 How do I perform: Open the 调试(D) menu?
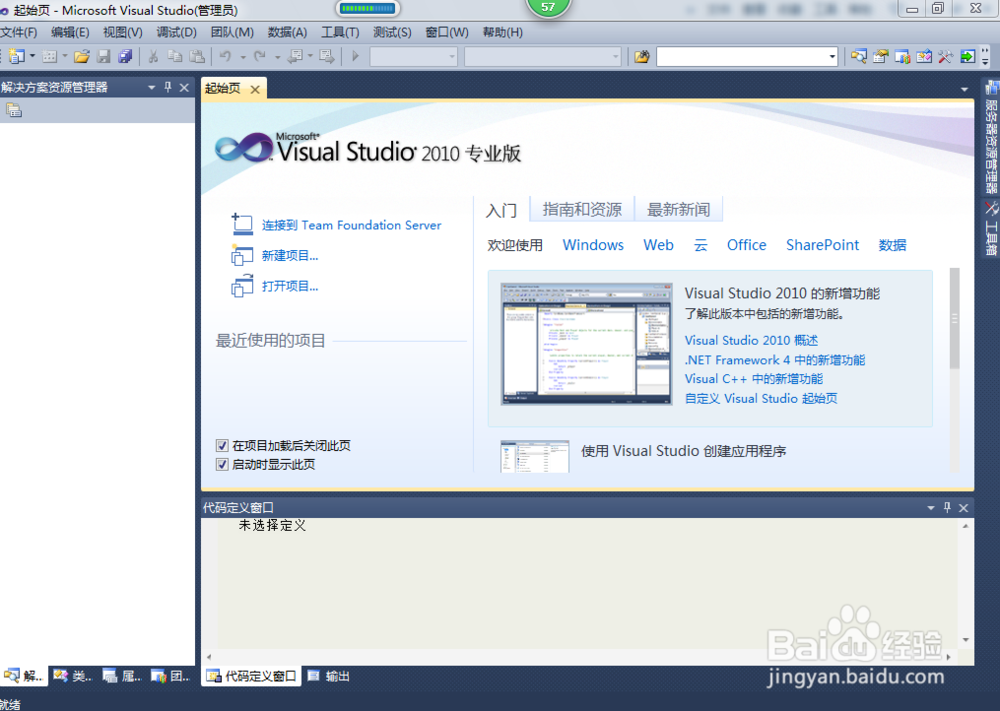[x=177, y=32]
